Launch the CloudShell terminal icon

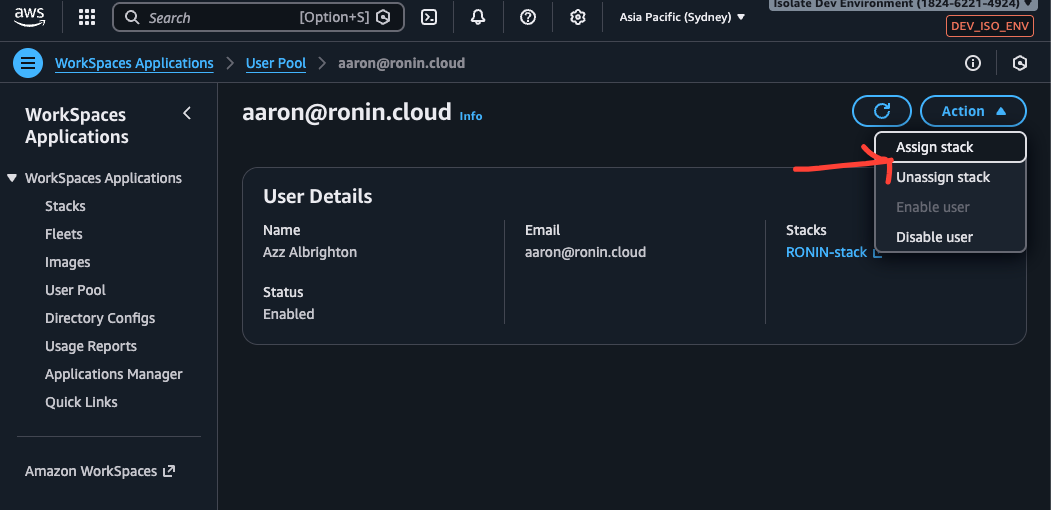[x=429, y=17]
